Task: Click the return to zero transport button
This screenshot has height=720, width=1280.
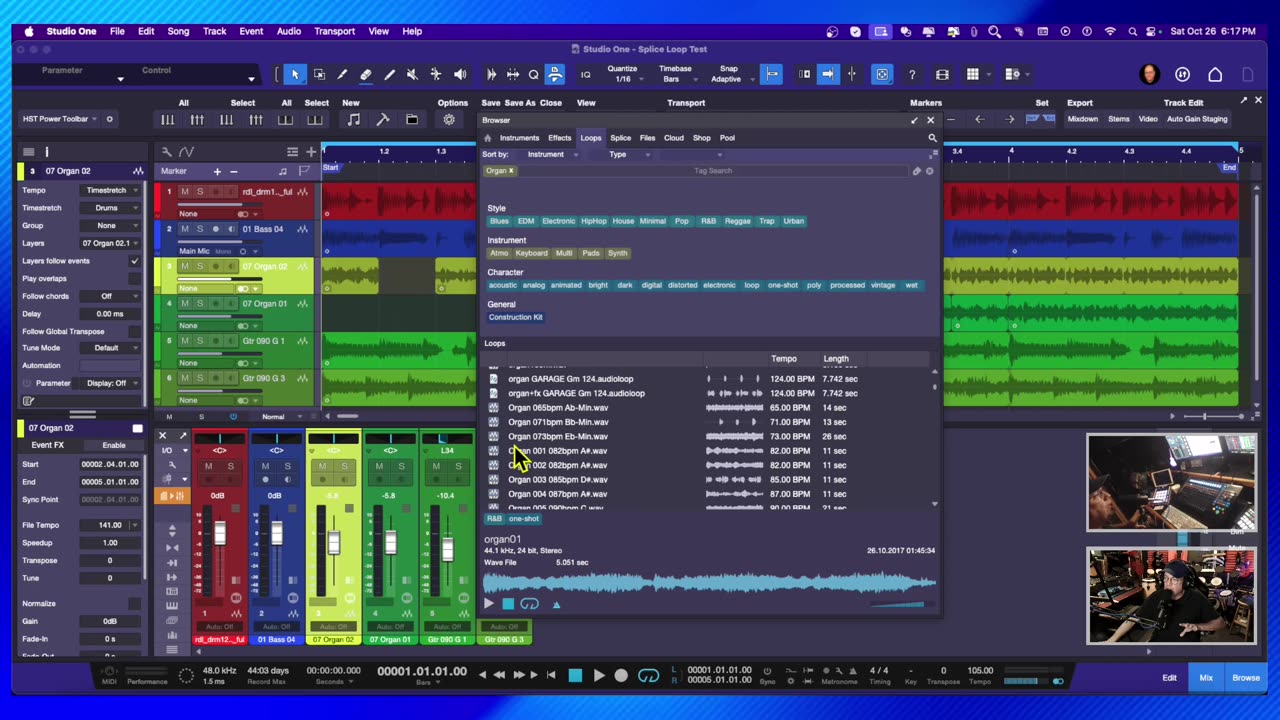Action: 551,675
